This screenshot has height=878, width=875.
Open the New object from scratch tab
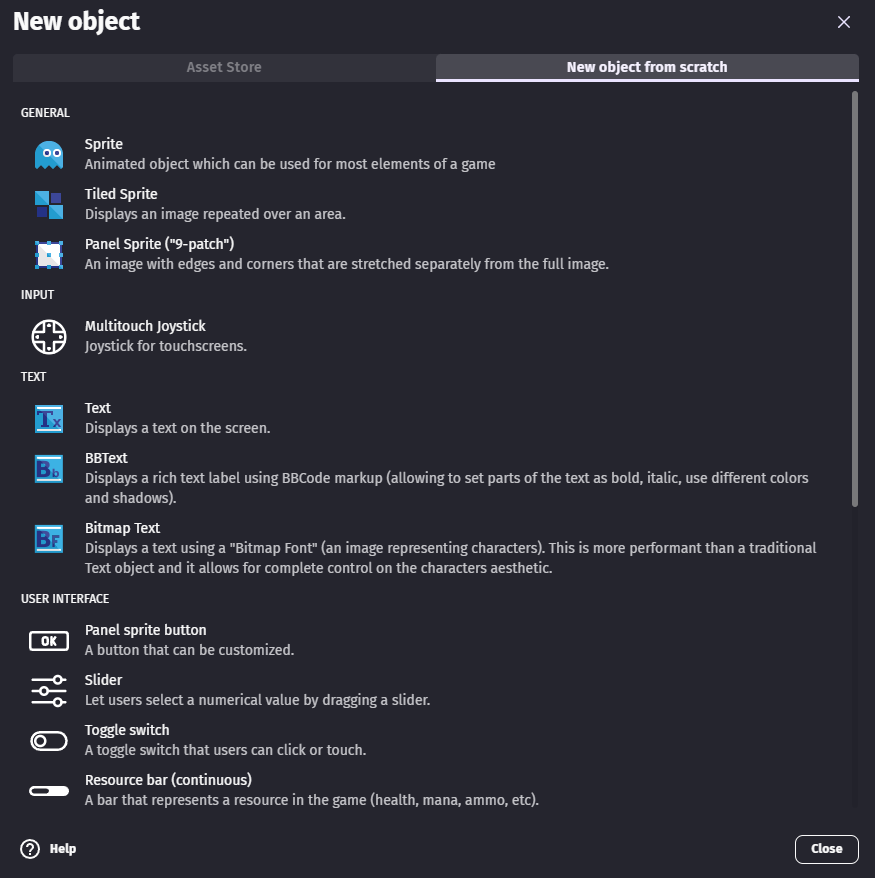647,67
